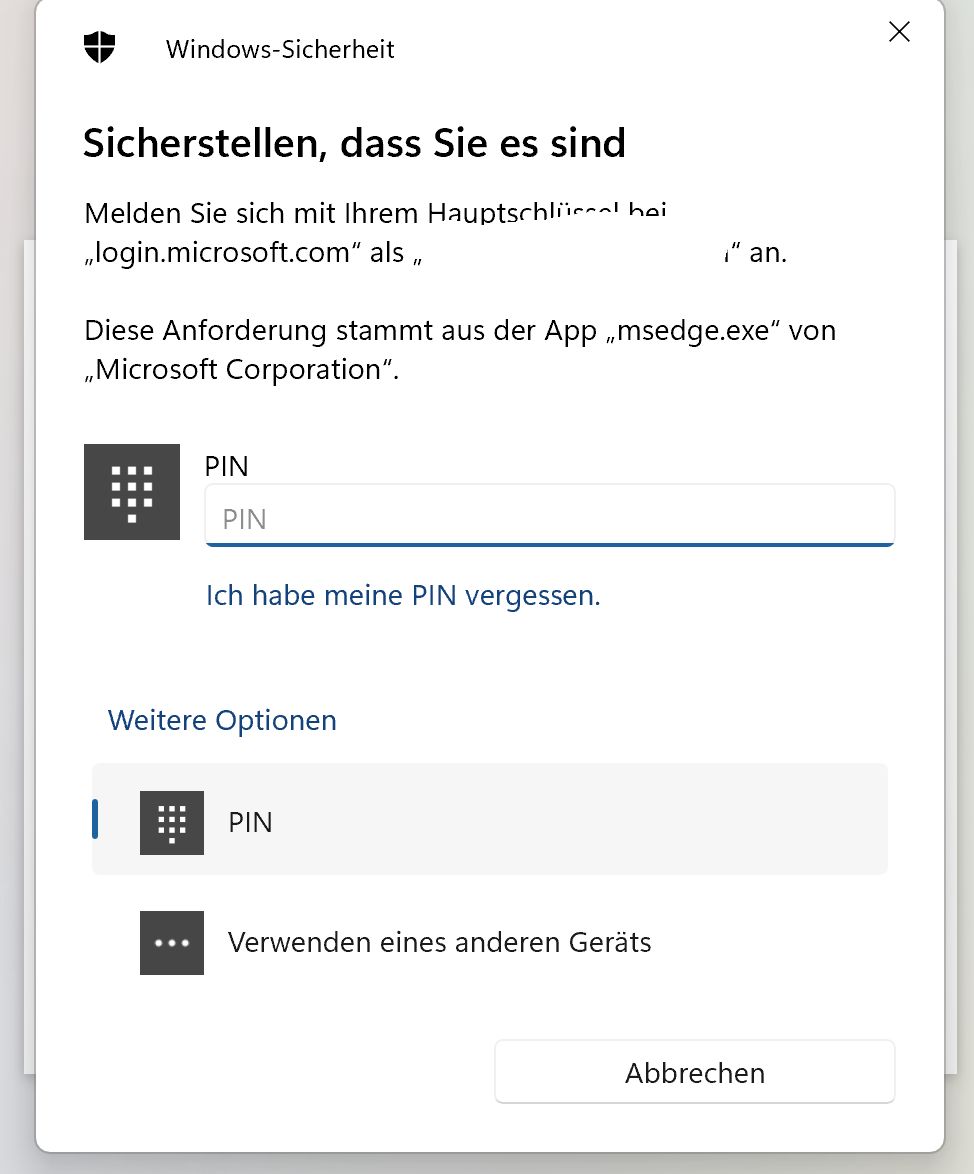The height and width of the screenshot is (1174, 974).
Task: Click the text mentioning 'msedge.exe'
Action: point(460,350)
